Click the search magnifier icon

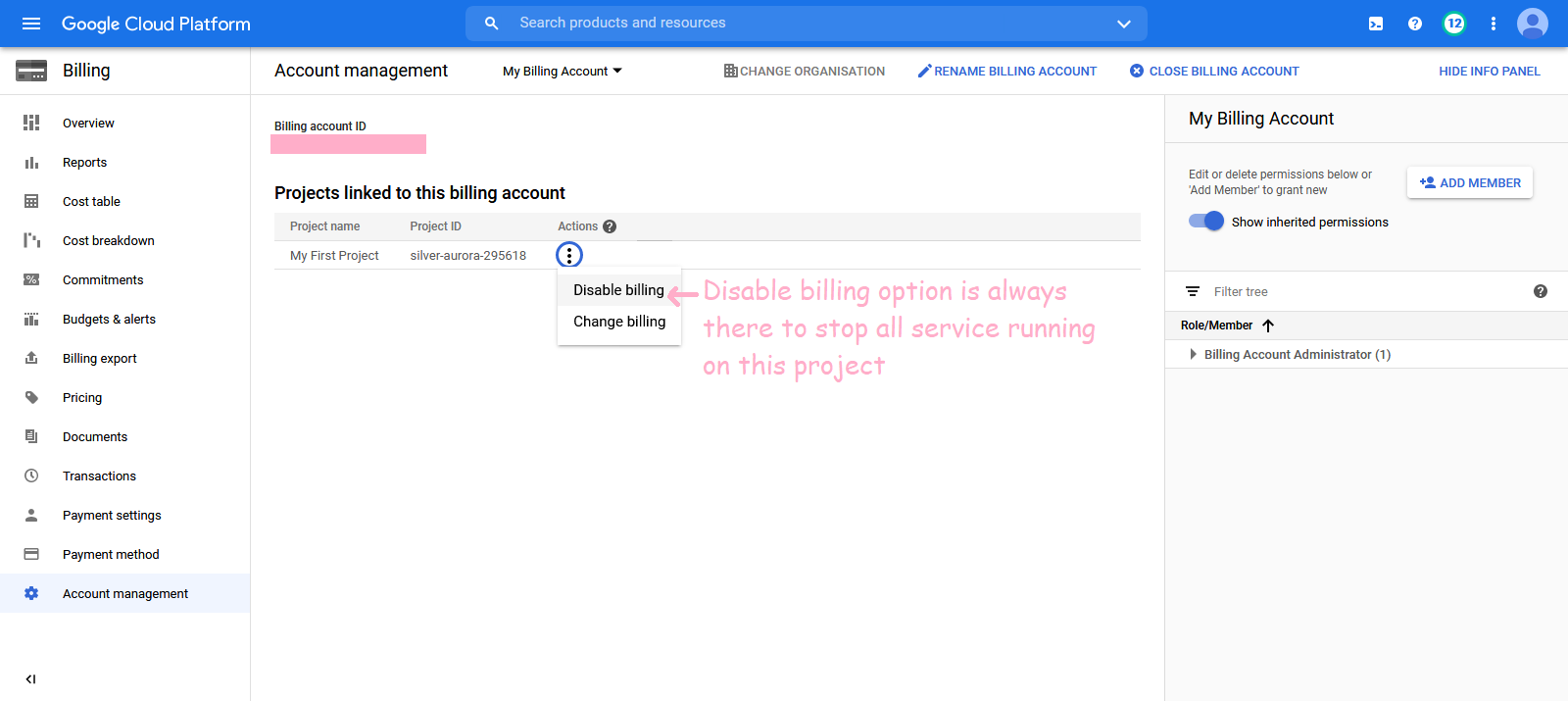pyautogui.click(x=492, y=24)
